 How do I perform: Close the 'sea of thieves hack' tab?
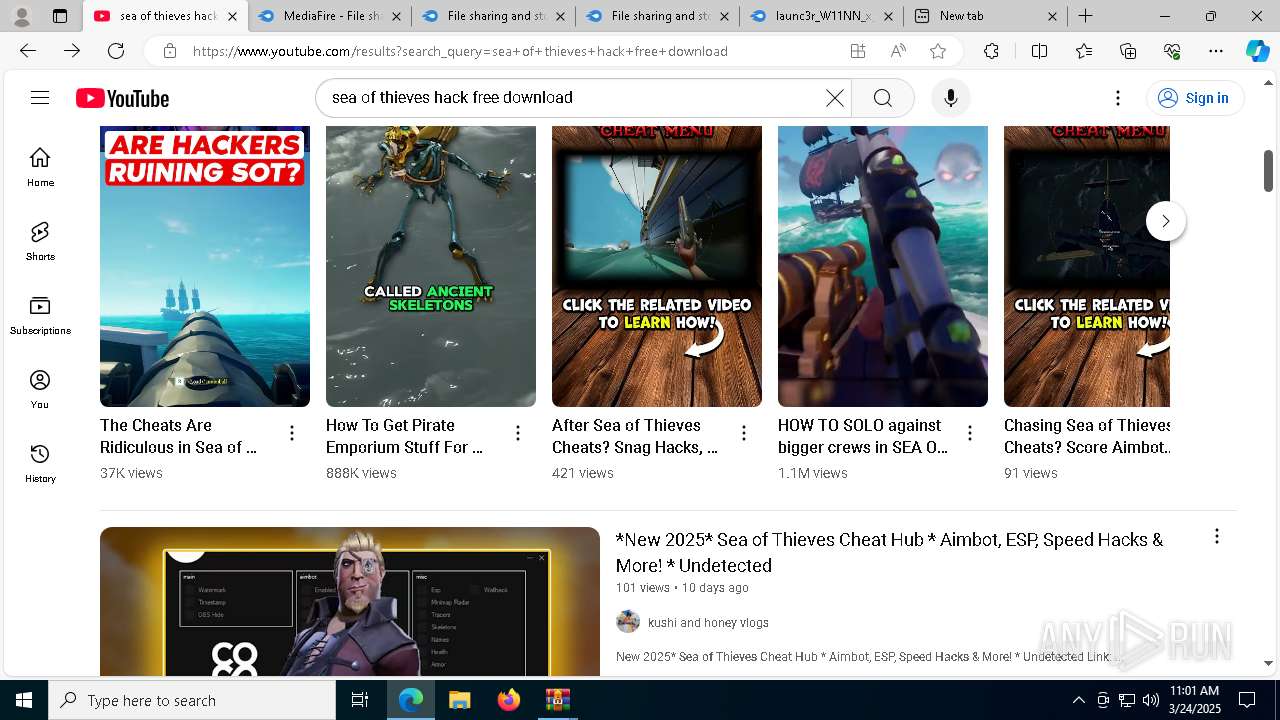click(232, 16)
